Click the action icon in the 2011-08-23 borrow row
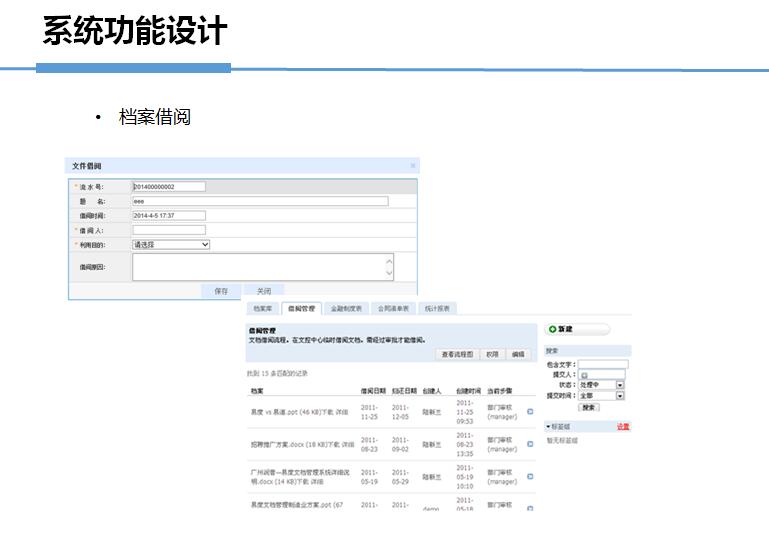The image size is (769, 546). [x=530, y=444]
